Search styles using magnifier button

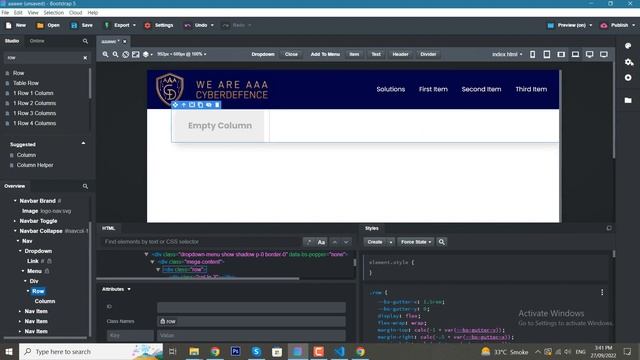point(442,242)
